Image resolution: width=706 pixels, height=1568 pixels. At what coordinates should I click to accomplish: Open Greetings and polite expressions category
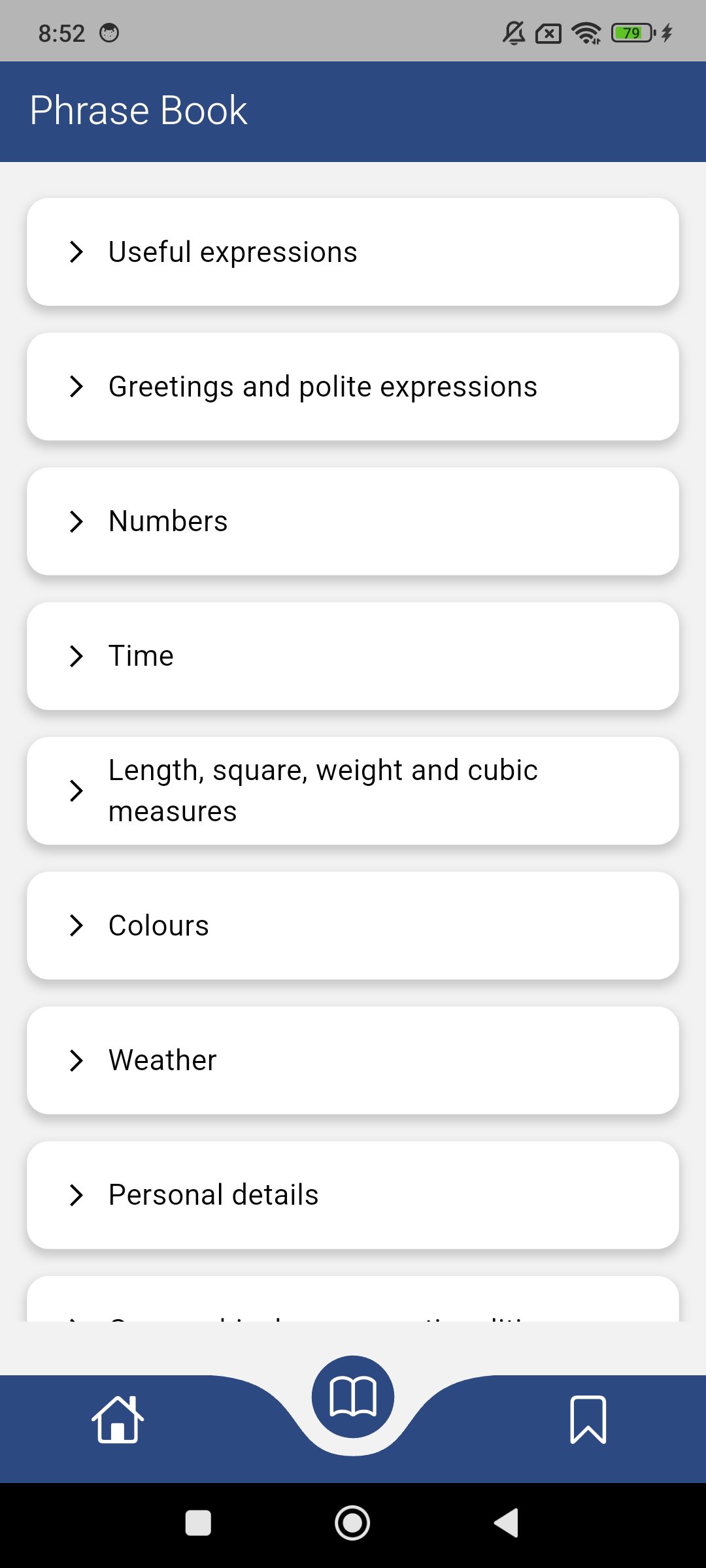323,387
